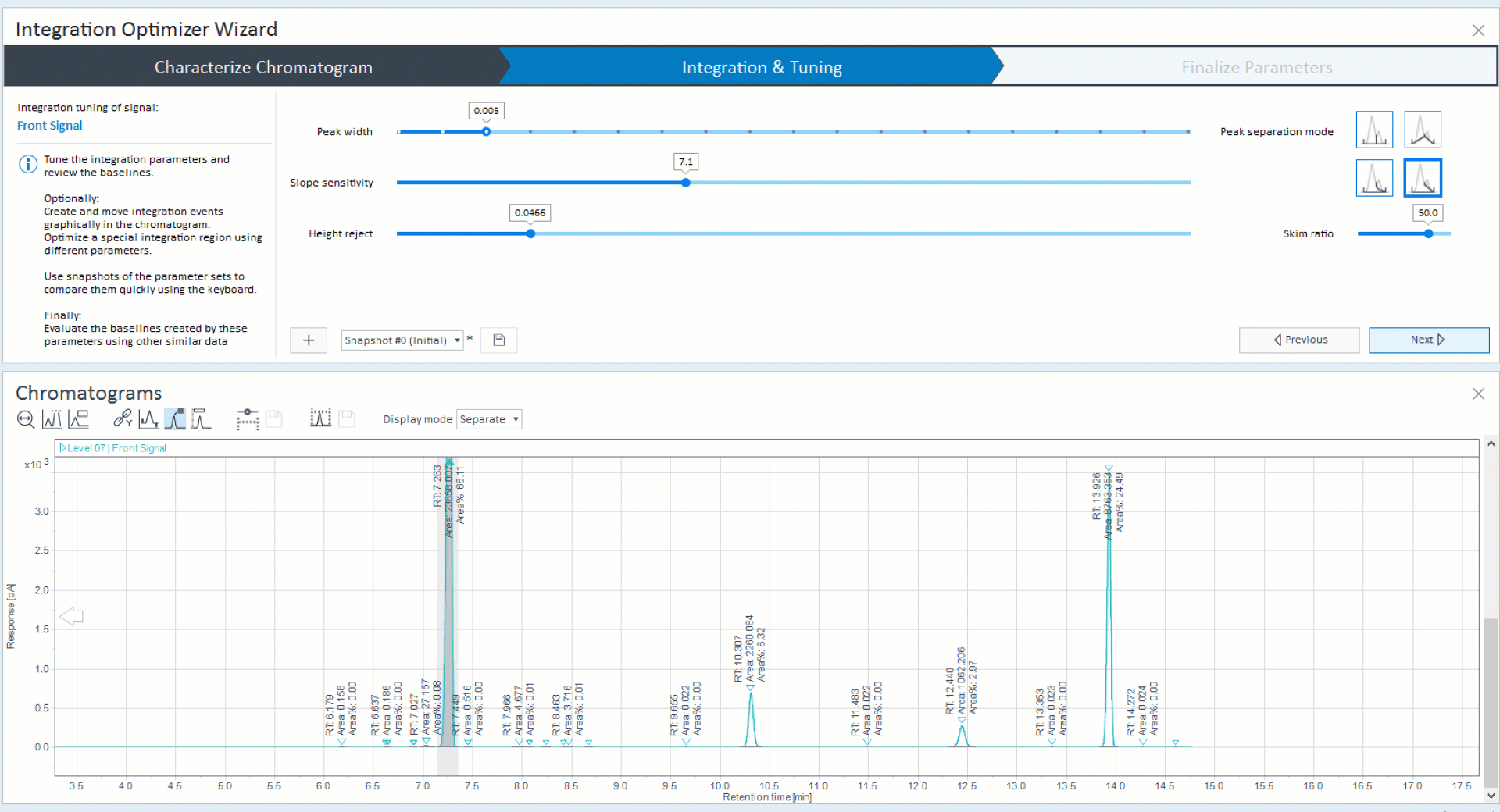Open the Display mode Separate dropdown

(489, 419)
